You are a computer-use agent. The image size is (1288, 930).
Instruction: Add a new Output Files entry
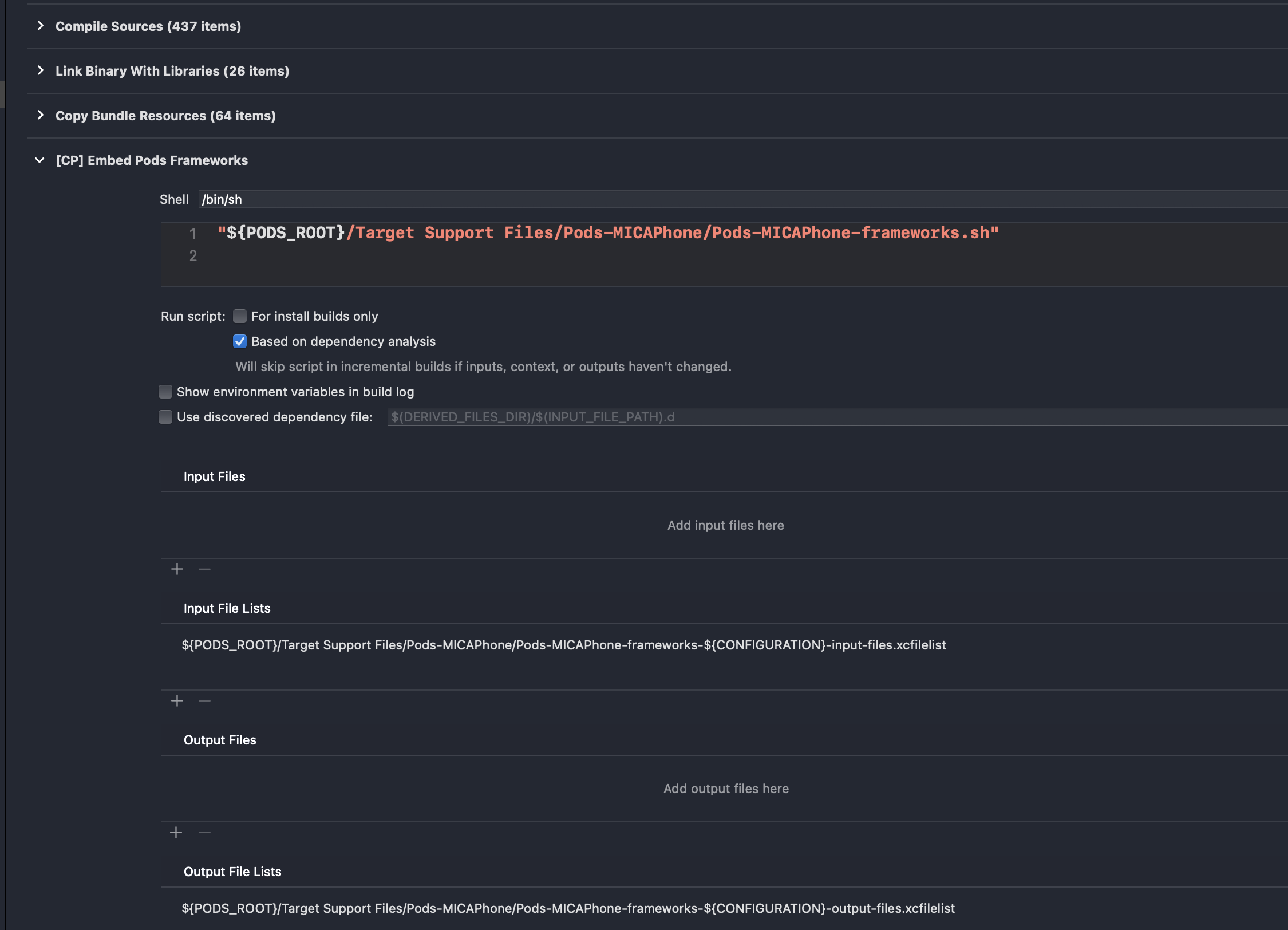click(x=176, y=833)
